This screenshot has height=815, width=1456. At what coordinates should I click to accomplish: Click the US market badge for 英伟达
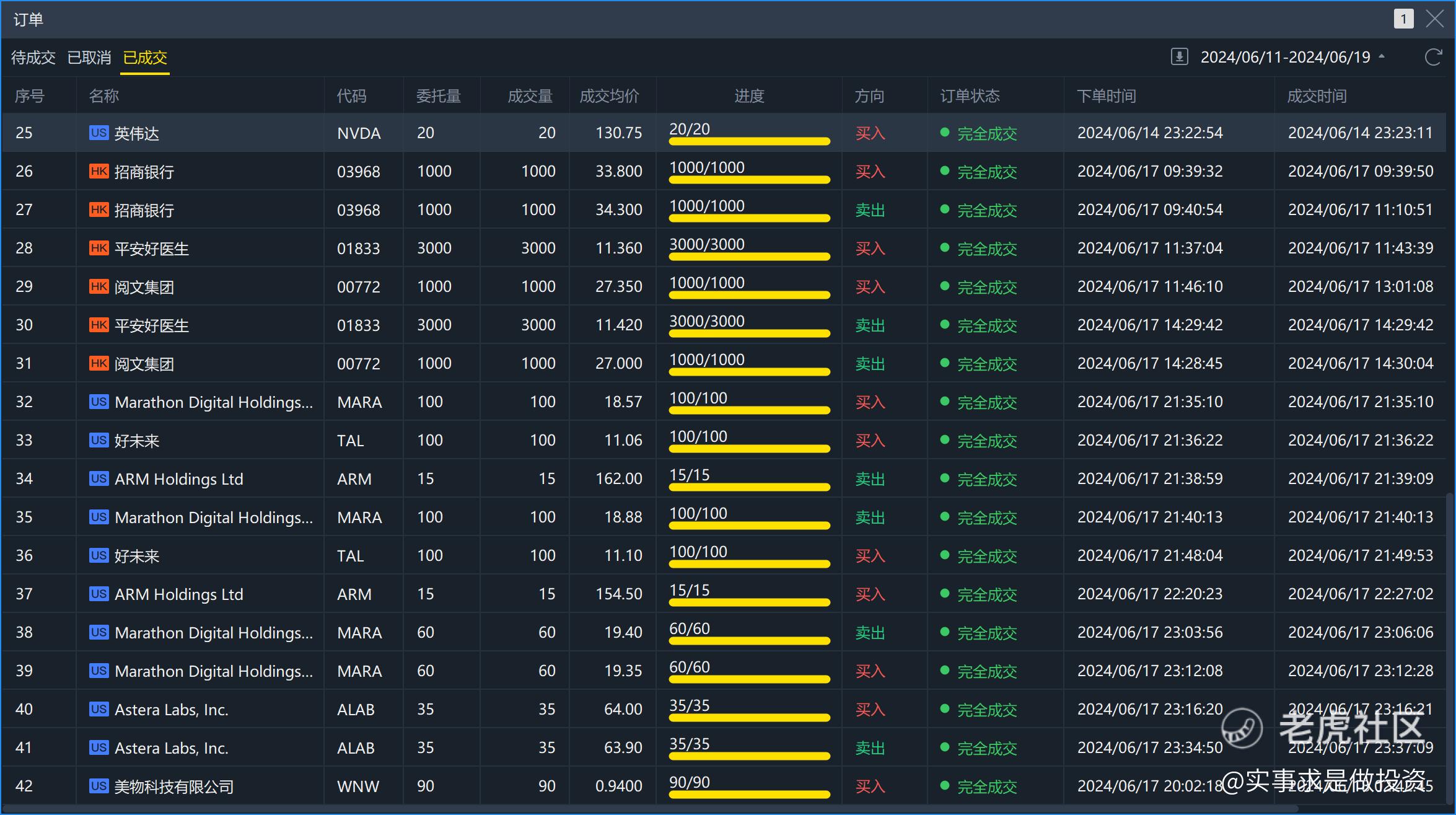99,133
